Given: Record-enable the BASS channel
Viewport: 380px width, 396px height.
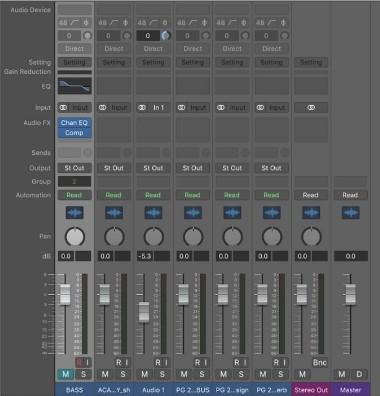Looking at the screenshot, I should tap(79, 362).
